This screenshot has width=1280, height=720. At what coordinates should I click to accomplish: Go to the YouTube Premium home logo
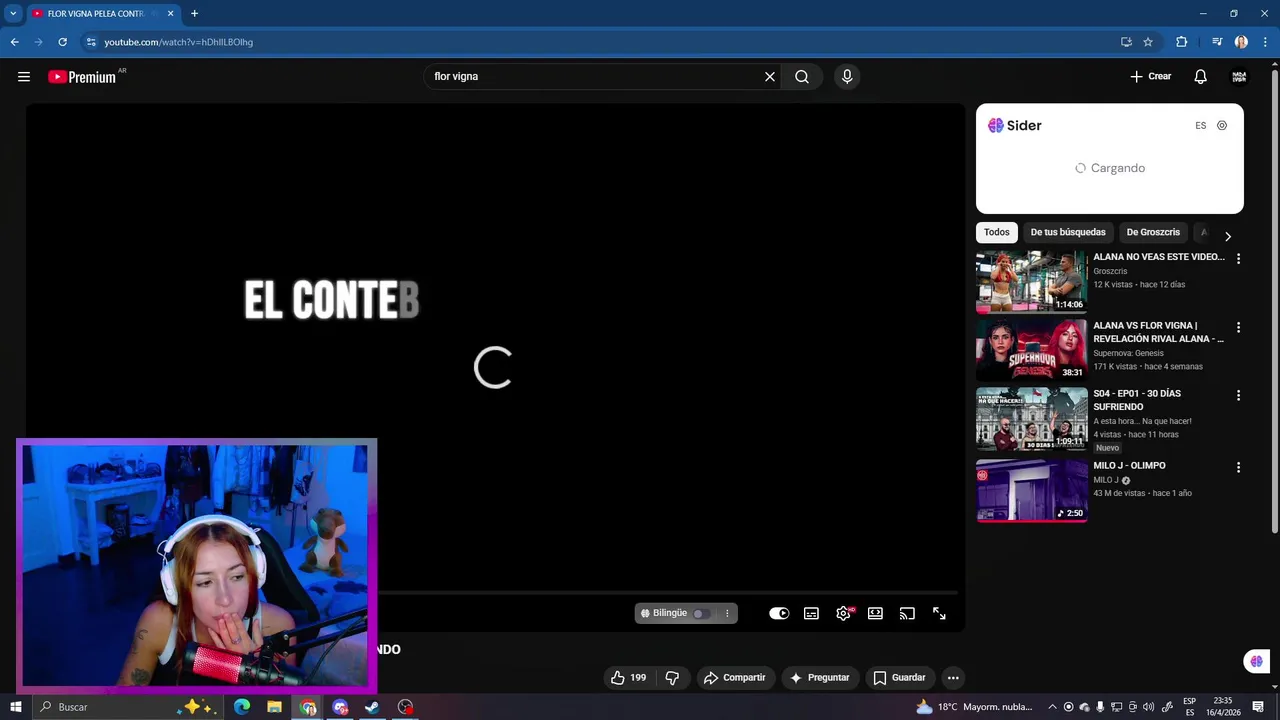tap(82, 77)
